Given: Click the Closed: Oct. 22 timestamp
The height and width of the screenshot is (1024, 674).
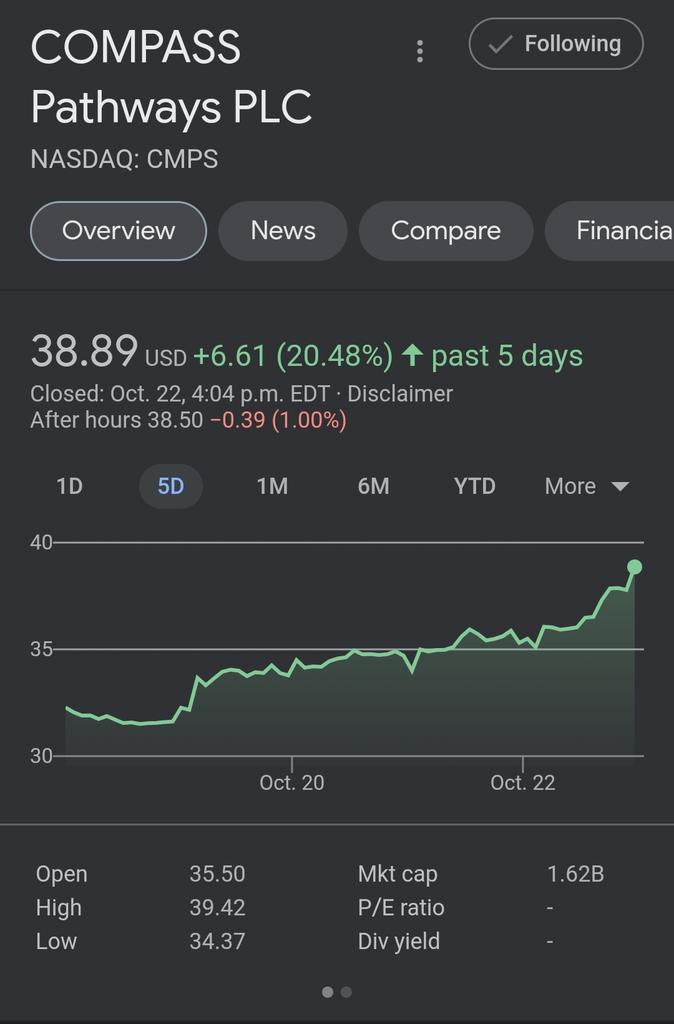Looking at the screenshot, I should point(180,394).
